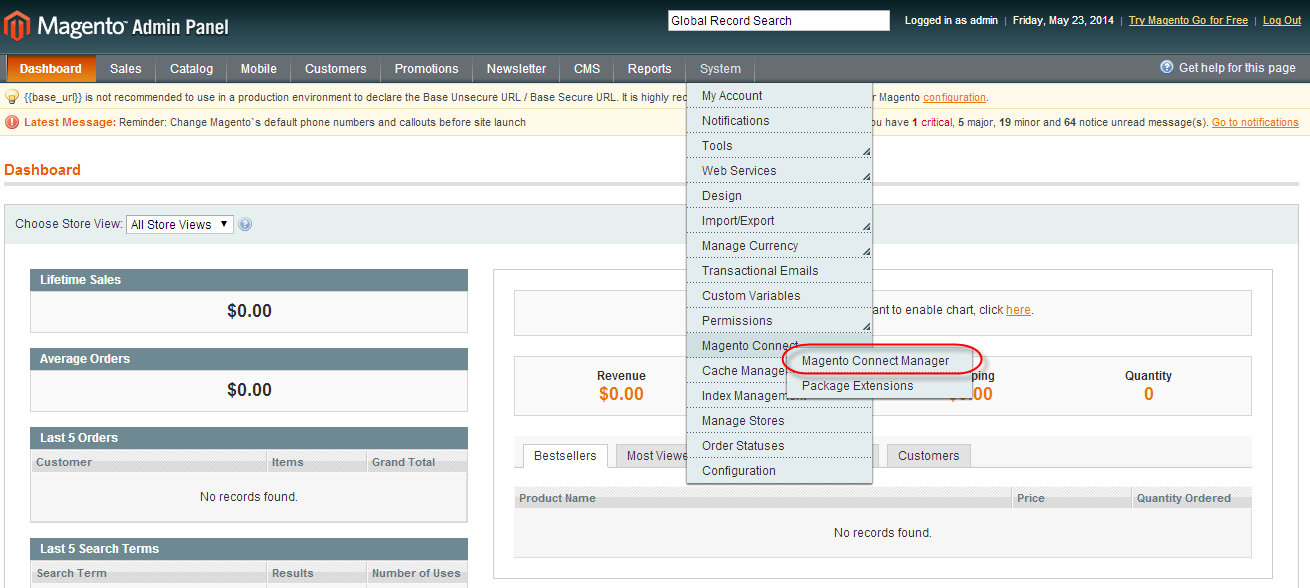Screen dimensions: 1310x588
Task: Open the Catalog menu
Action: point(191,69)
